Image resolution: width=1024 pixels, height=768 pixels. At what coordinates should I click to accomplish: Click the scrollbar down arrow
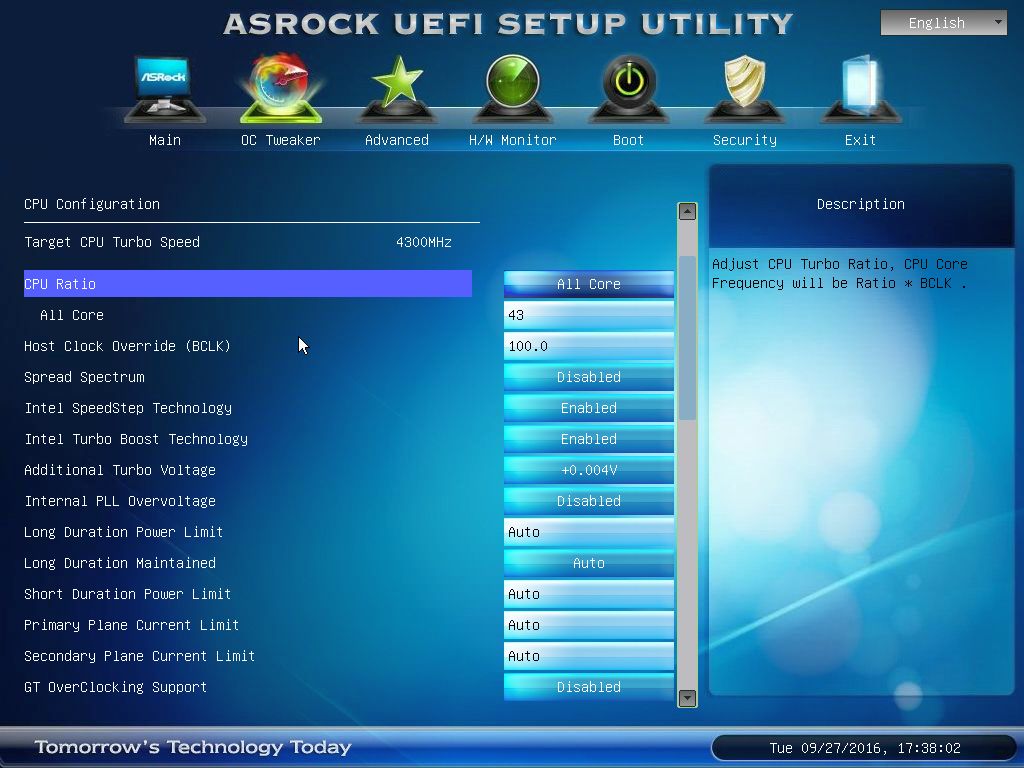click(x=687, y=698)
